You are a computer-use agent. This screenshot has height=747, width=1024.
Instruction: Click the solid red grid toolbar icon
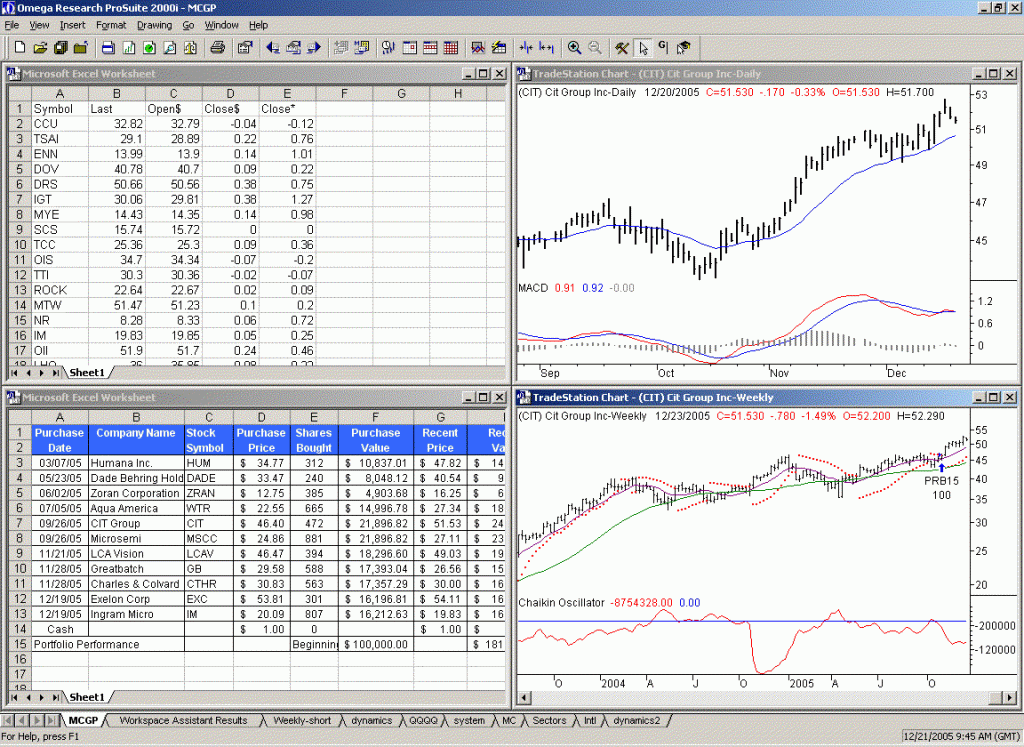pos(451,48)
